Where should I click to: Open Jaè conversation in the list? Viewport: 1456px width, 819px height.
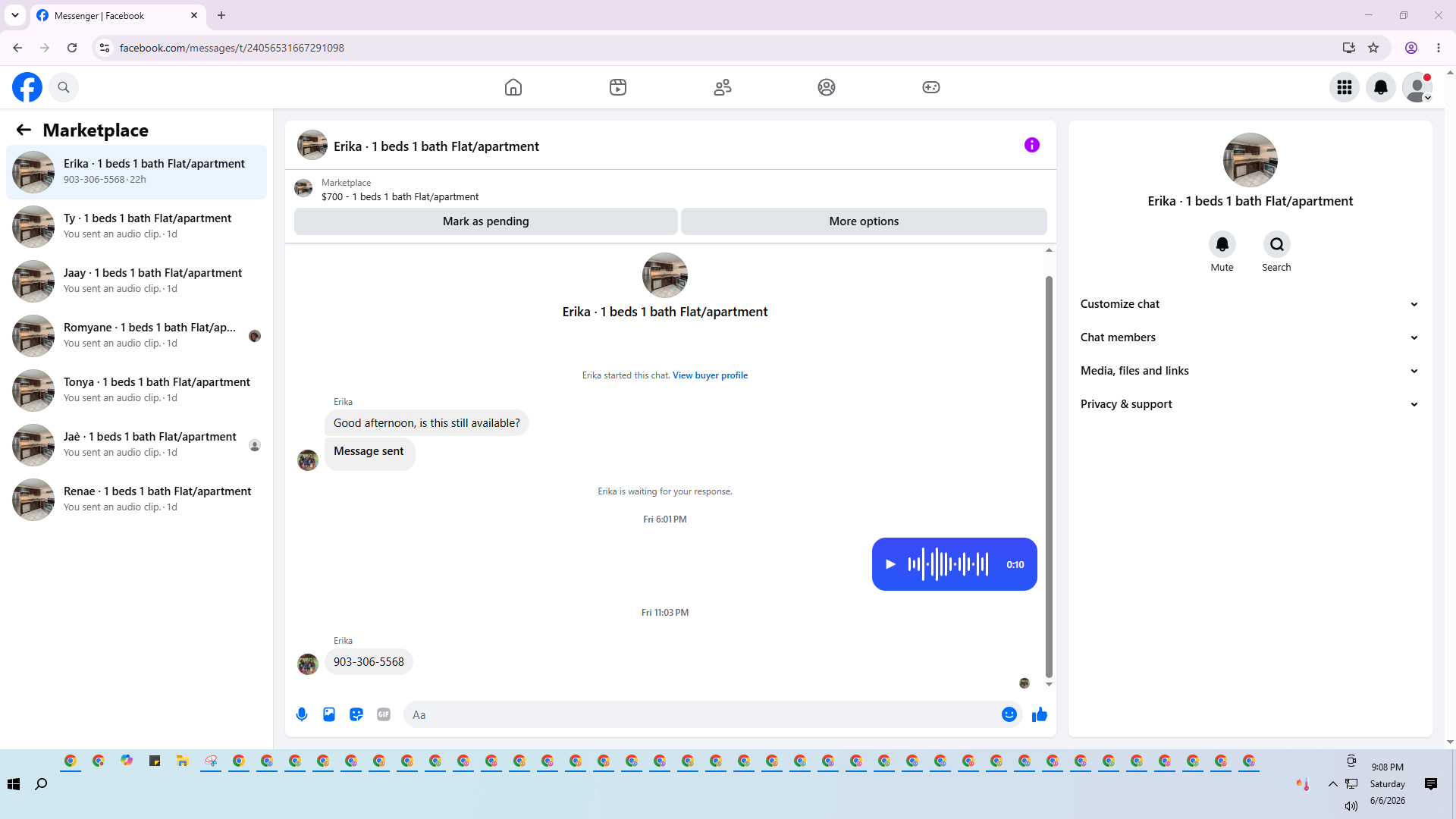[136, 445]
